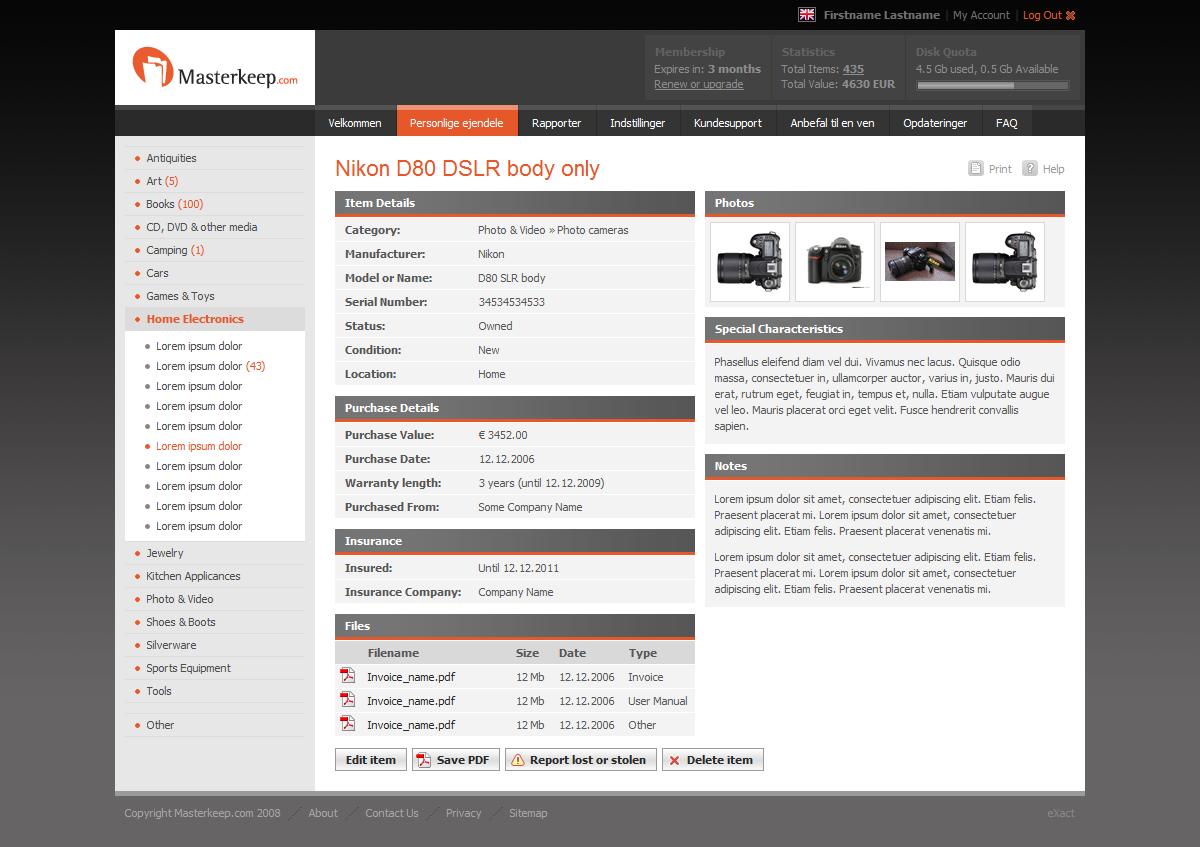The height and width of the screenshot is (847, 1200).
Task: Open Invoice_name.pdf of type Invoice
Action: pos(411,677)
